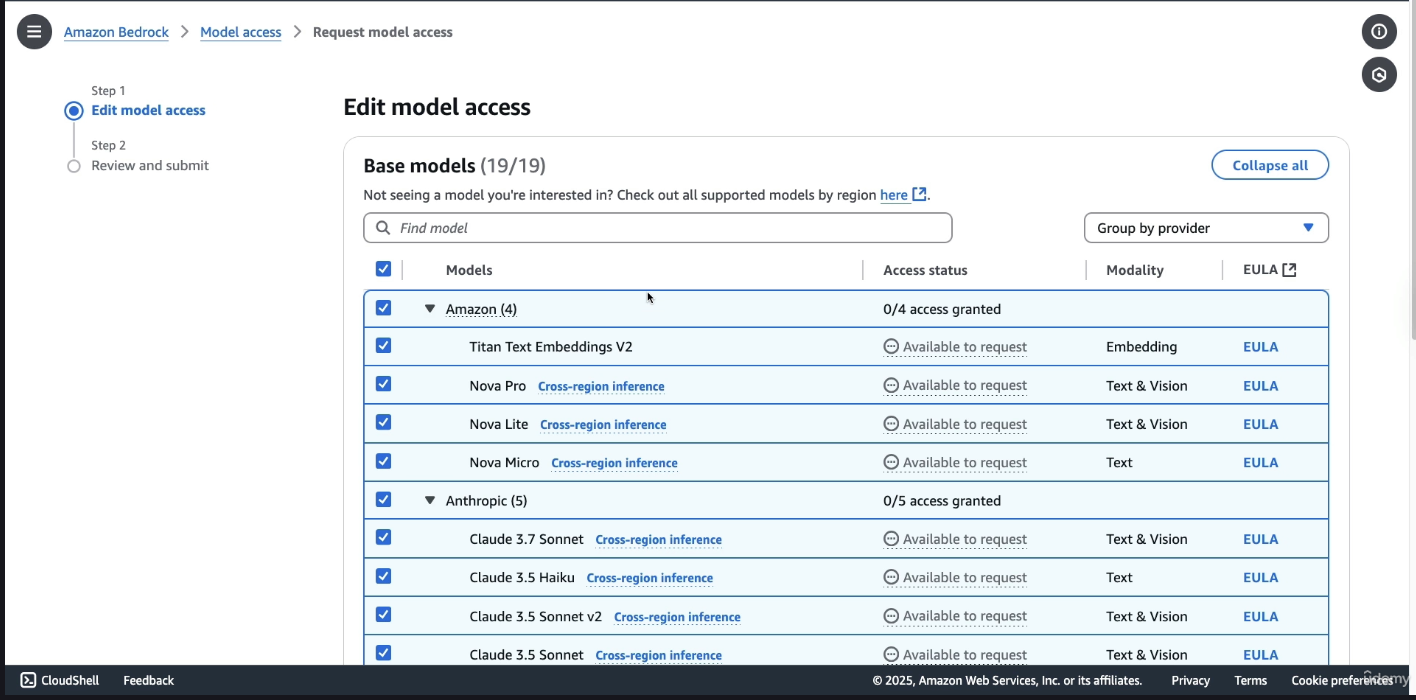Open EULA link for Nova Pro
Image resolution: width=1416 pixels, height=700 pixels.
(1260, 386)
